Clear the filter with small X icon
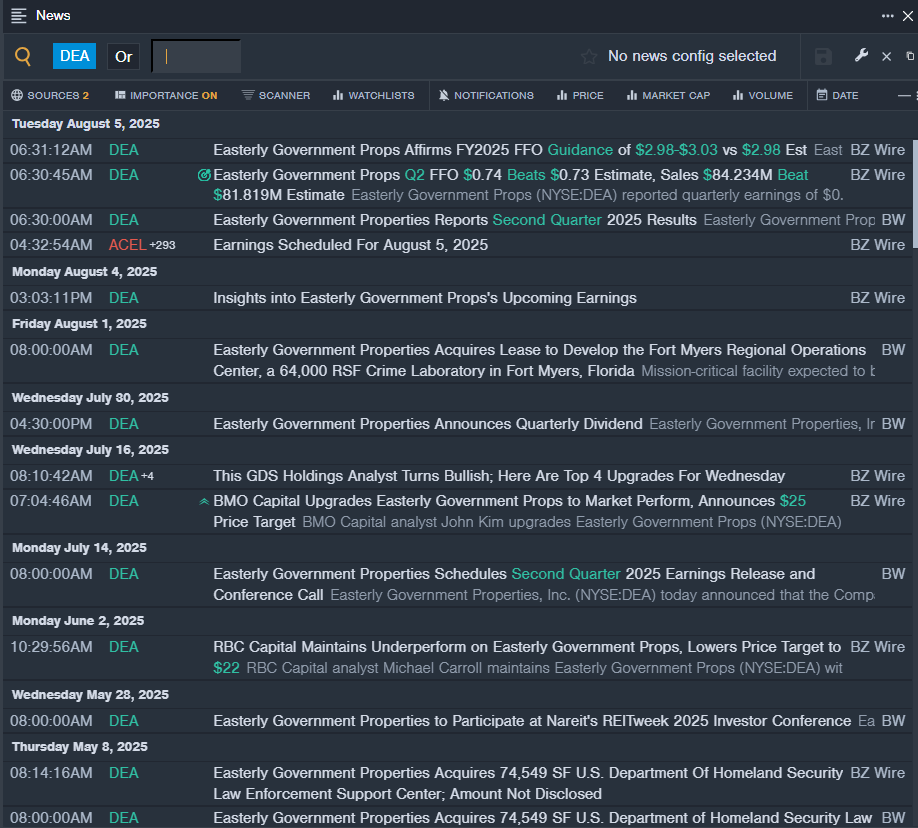Viewport: 918px width, 828px height. (886, 57)
